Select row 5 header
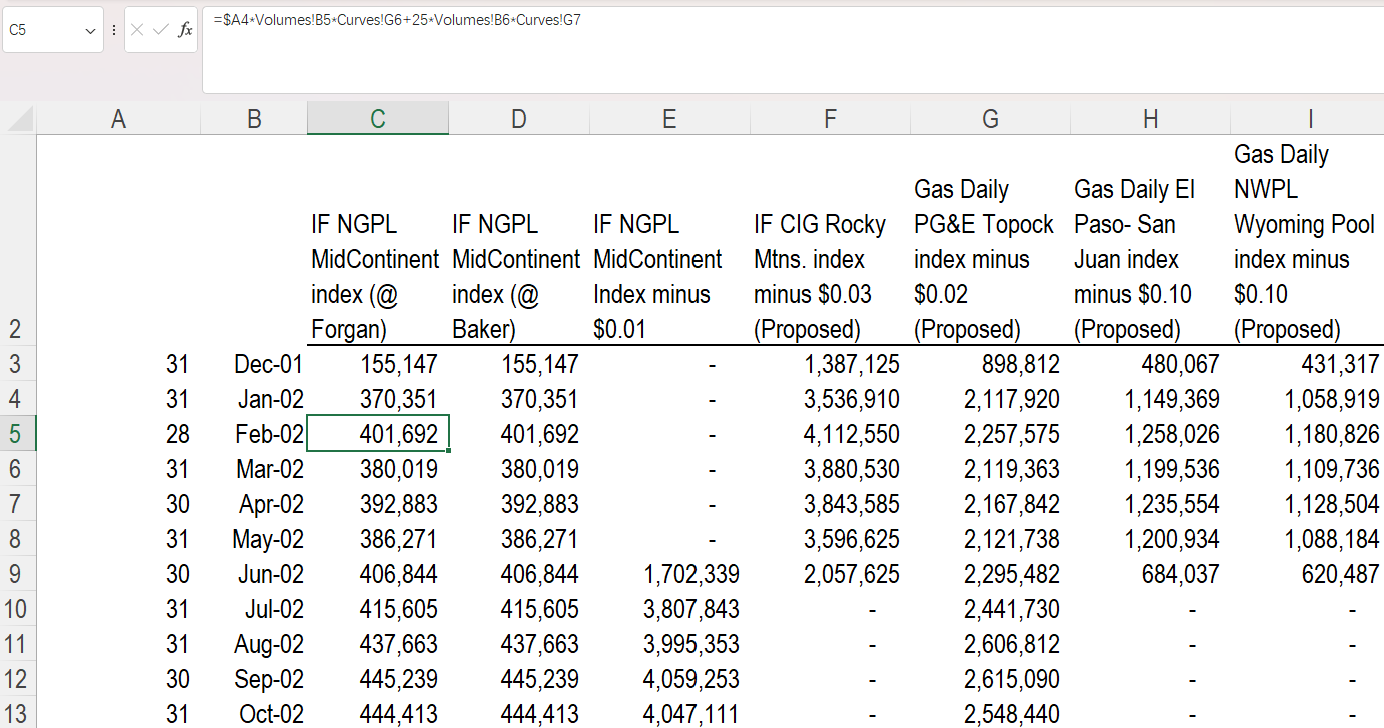1384x728 pixels. tap(18, 434)
